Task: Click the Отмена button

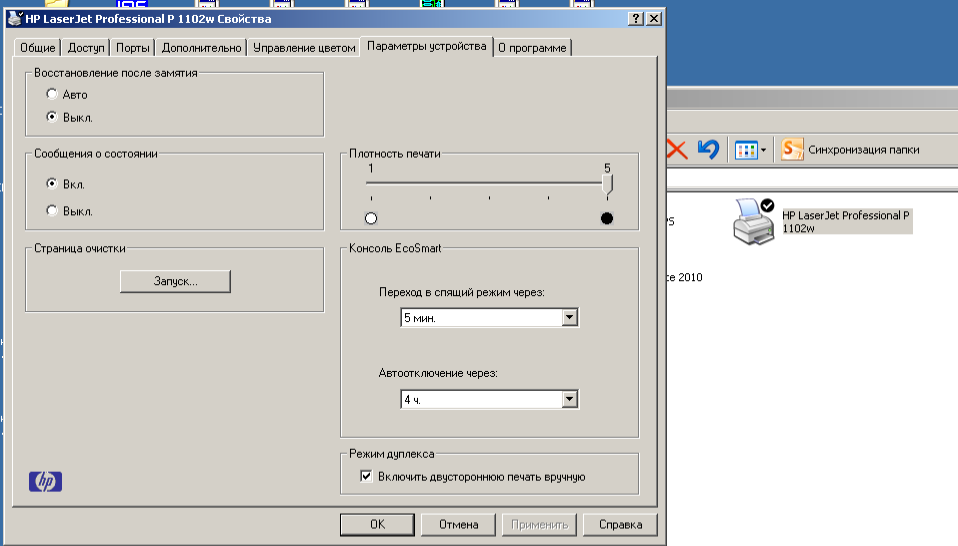Action: tap(458, 524)
